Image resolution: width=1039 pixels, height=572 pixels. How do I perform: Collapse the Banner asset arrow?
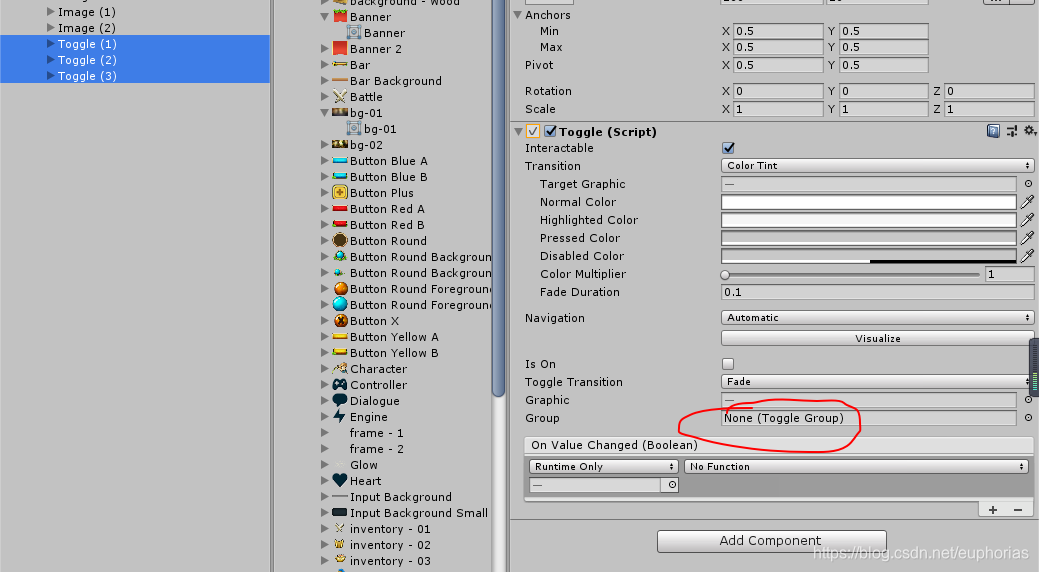tap(325, 17)
